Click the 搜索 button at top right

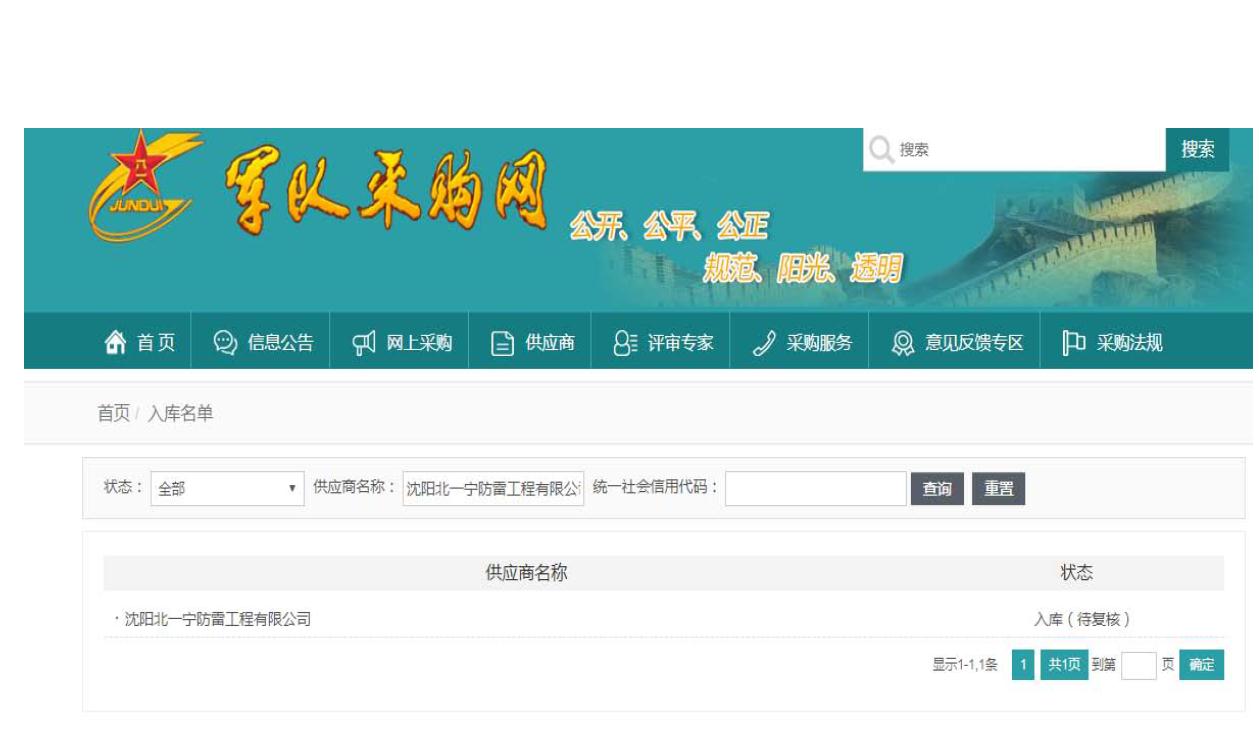pos(1197,150)
